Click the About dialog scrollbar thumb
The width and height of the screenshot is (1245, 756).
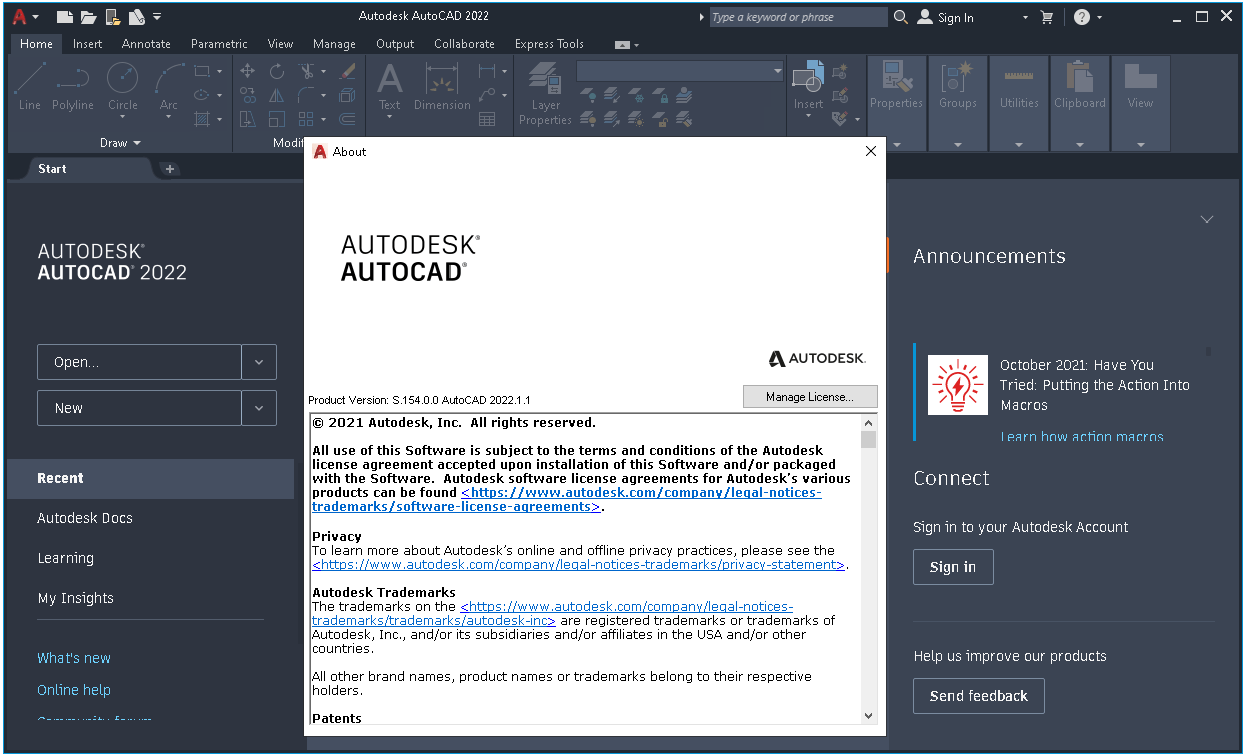point(868,440)
